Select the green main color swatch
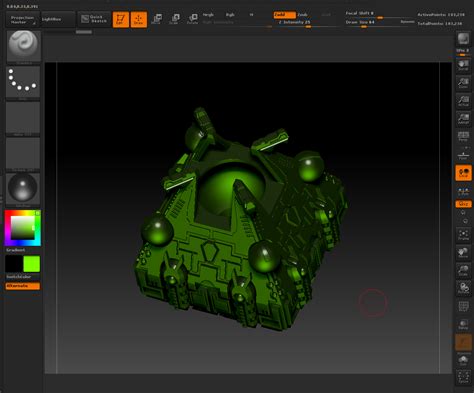 click(x=32, y=264)
